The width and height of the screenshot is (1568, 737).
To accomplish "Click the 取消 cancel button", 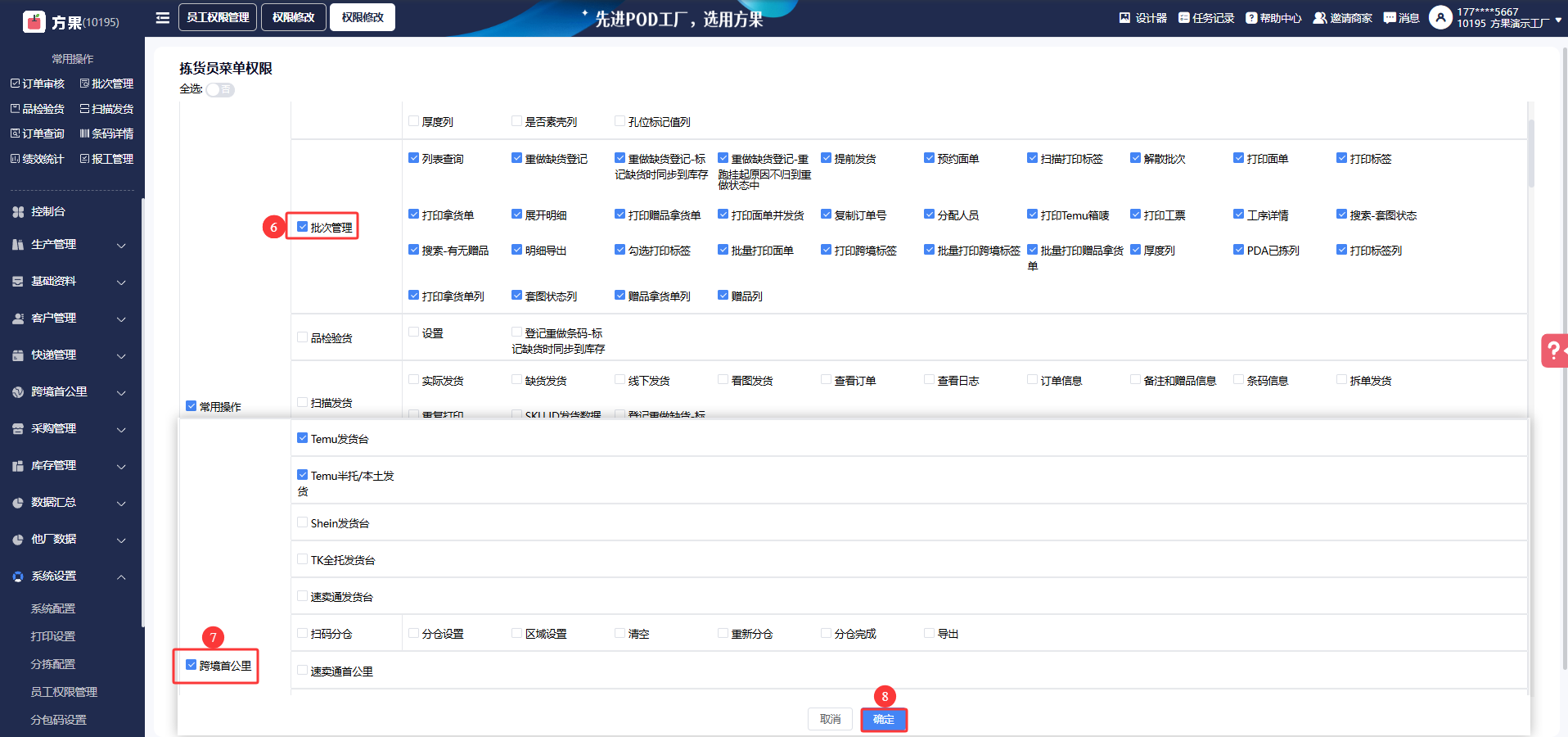I will (x=830, y=719).
